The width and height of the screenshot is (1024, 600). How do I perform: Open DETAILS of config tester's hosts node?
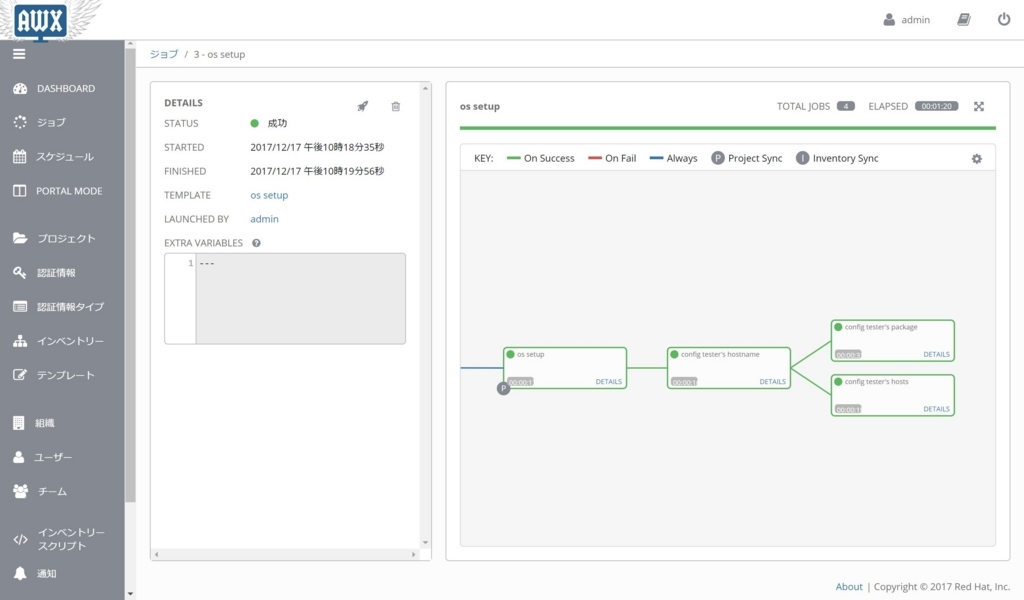tap(936, 409)
